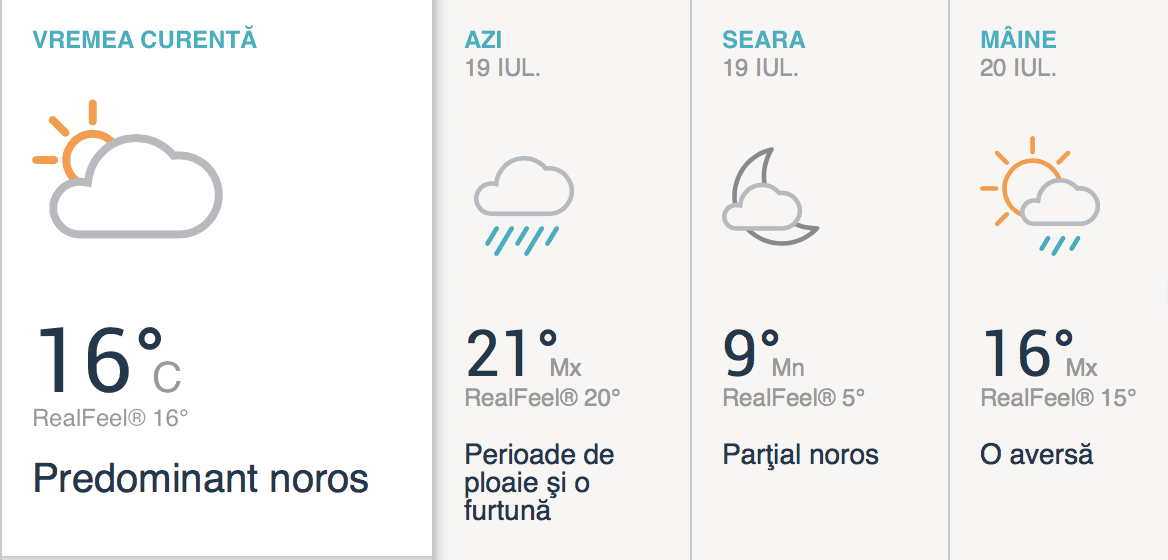This screenshot has width=1168, height=560.
Task: Click the 20 IUL. date label
Action: tap(1018, 68)
